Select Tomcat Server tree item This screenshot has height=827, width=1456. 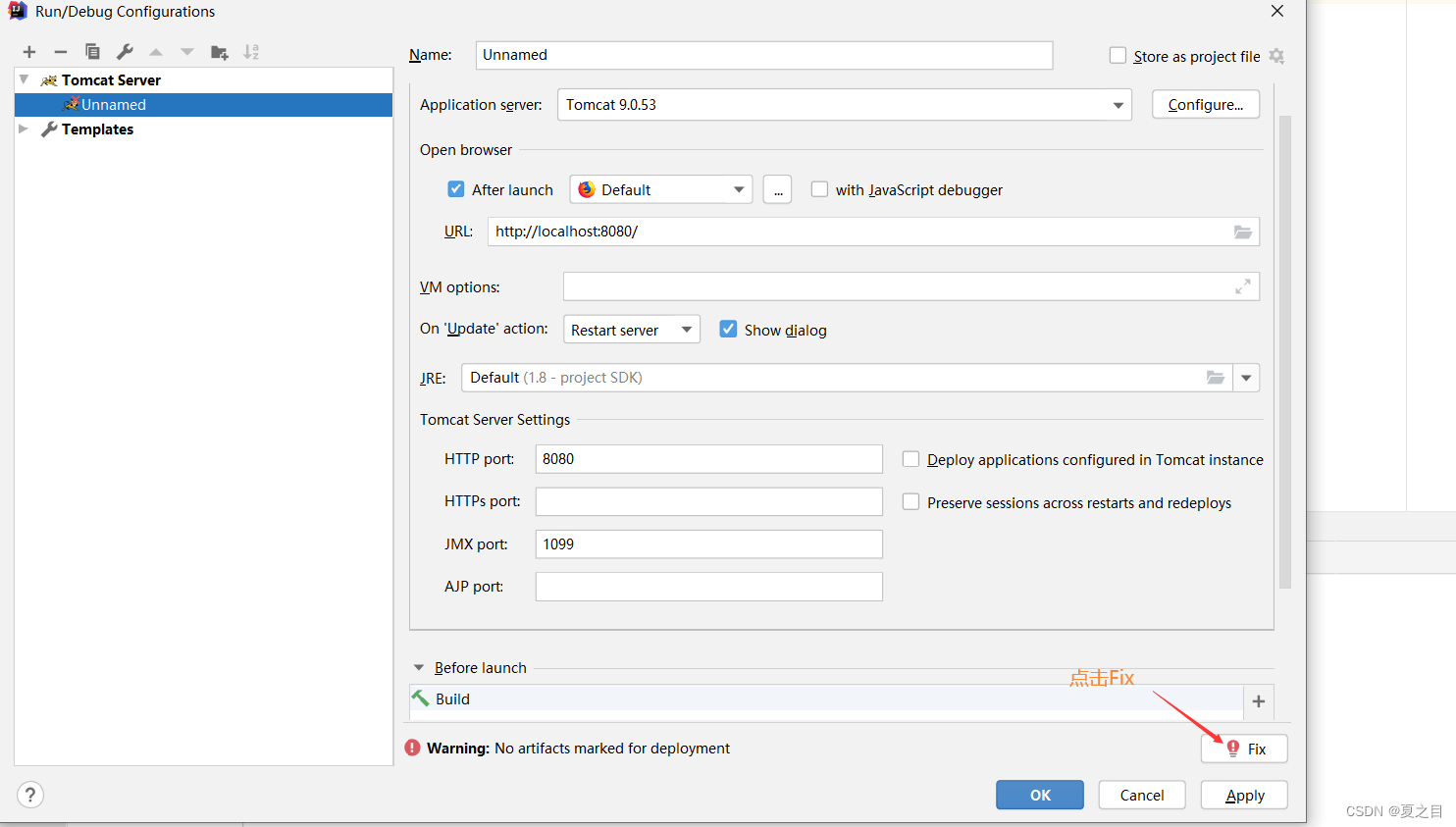pyautogui.click(x=111, y=80)
